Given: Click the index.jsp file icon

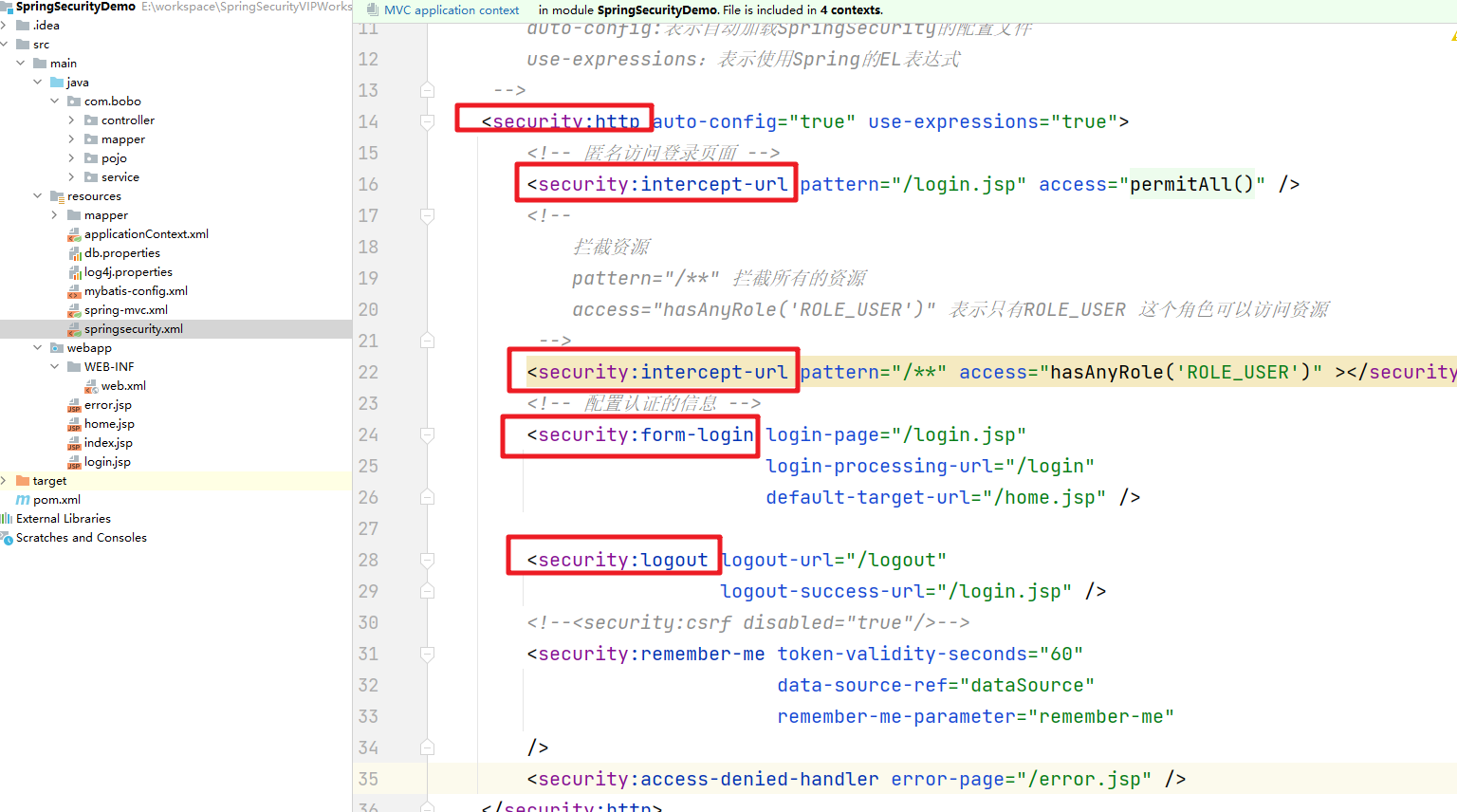Looking at the screenshot, I should 74,443.
